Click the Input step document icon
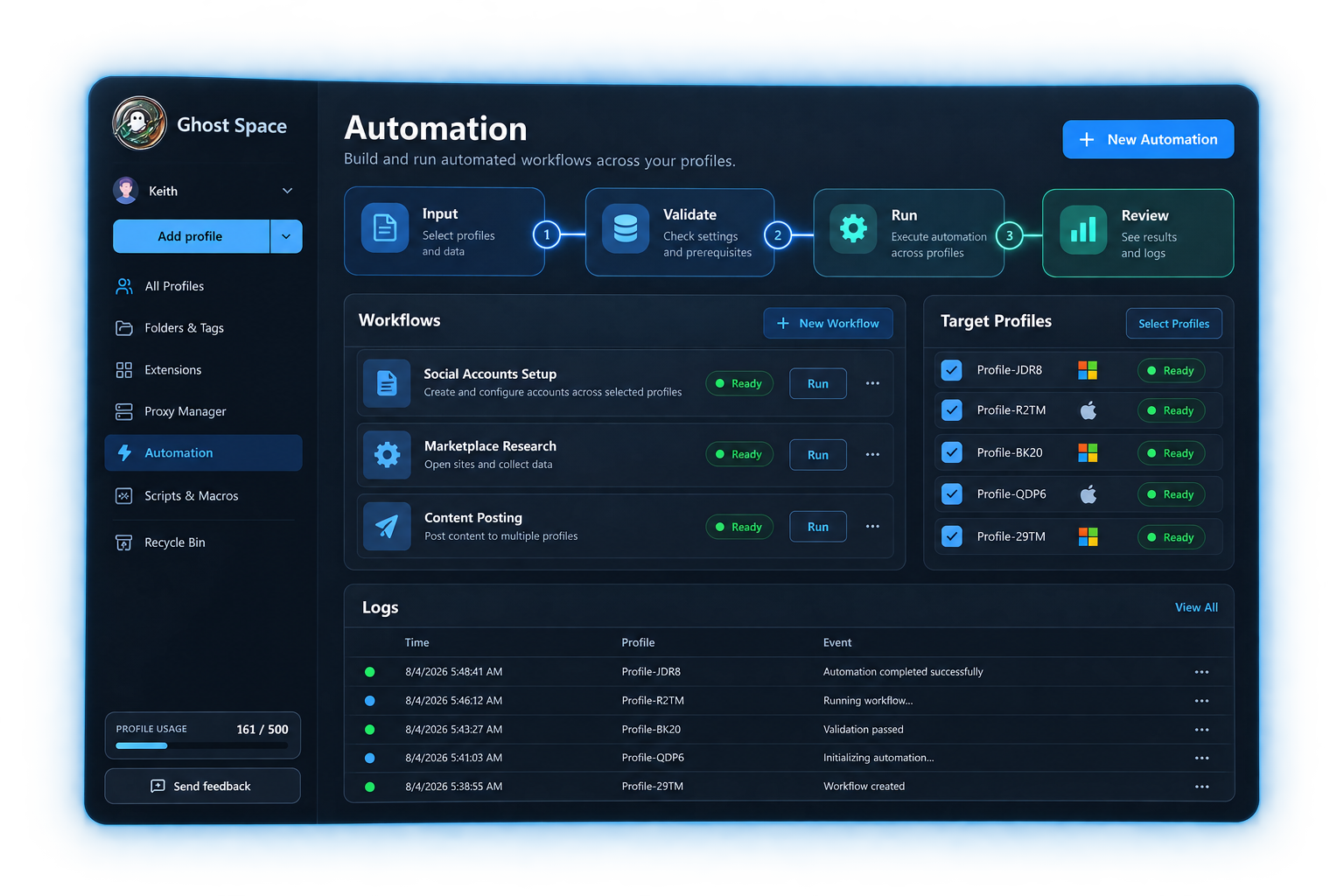Image resolution: width=1344 pixels, height=896 pixels. tap(385, 228)
